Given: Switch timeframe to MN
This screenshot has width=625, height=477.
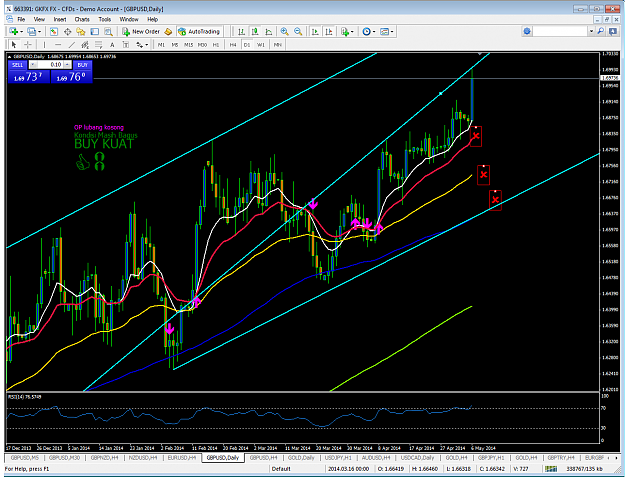Looking at the screenshot, I should 277,45.
